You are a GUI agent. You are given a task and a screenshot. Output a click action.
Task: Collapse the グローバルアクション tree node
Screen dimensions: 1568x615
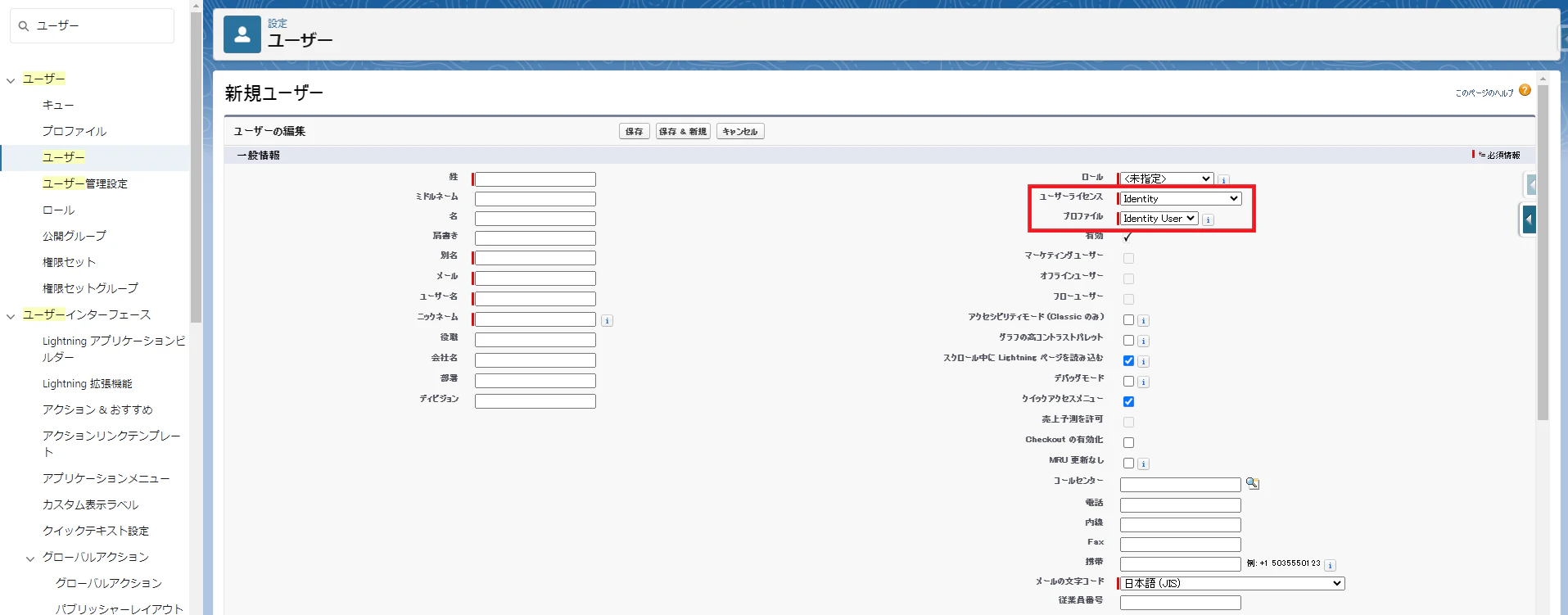30,558
